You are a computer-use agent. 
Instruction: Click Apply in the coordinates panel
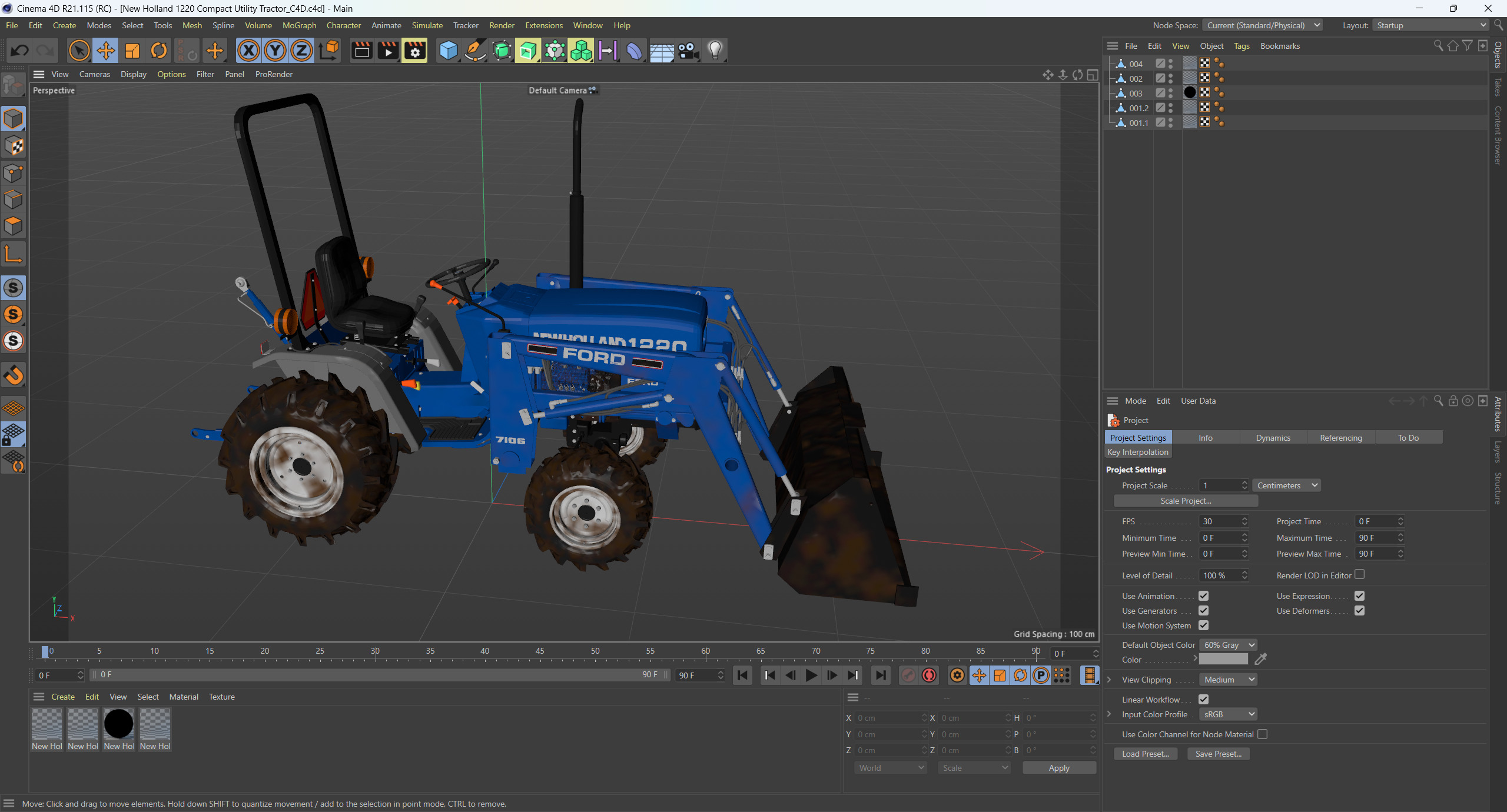point(1059,768)
